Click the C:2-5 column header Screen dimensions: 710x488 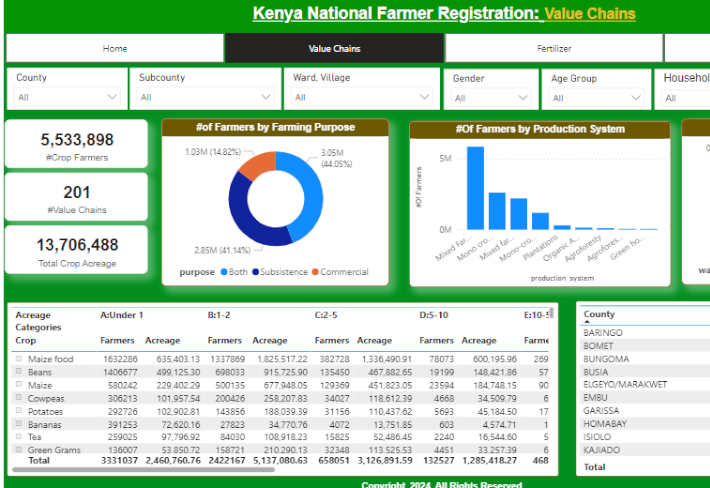click(x=326, y=315)
